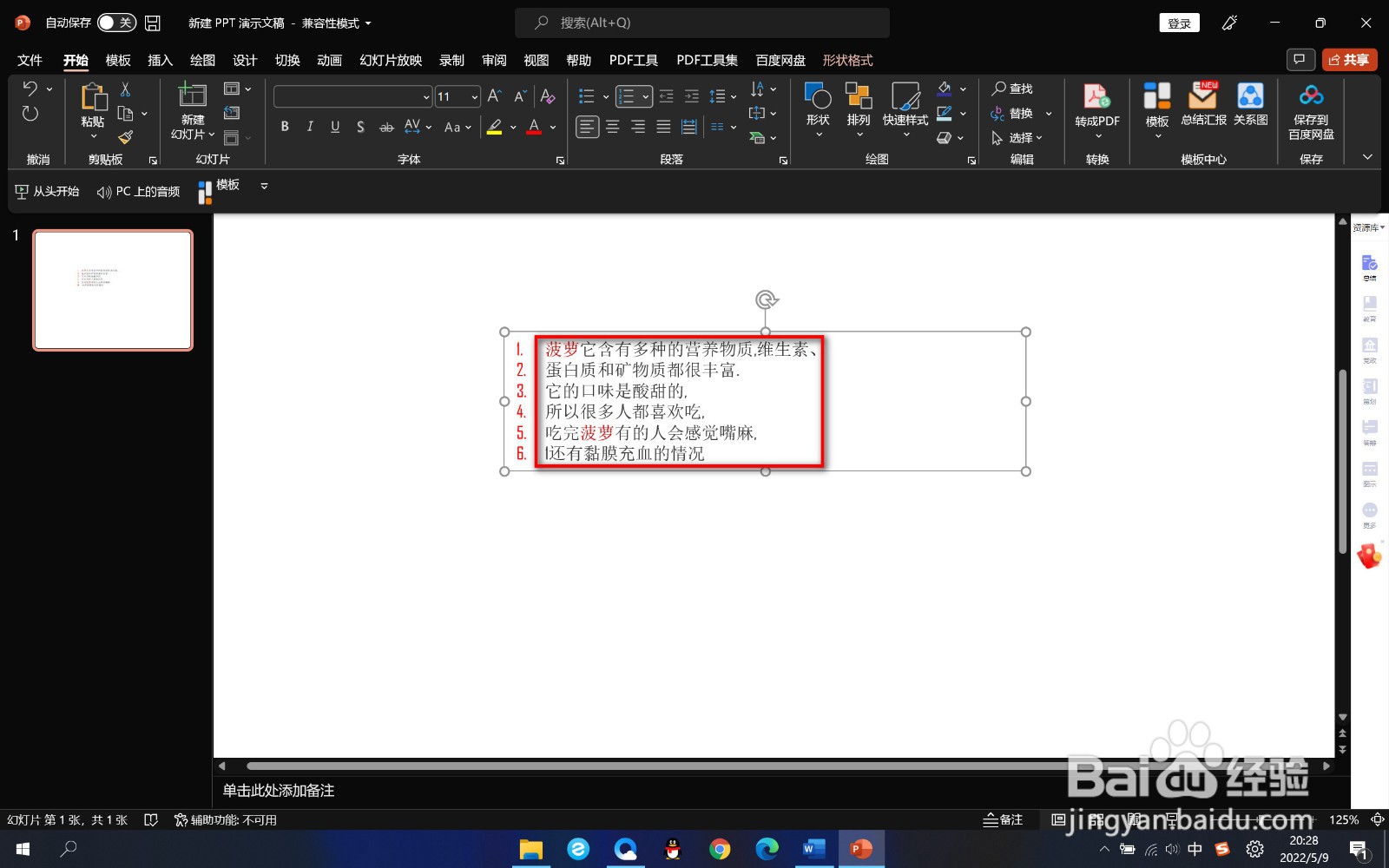Toggle Underline formatting
The height and width of the screenshot is (868, 1389).
click(335, 127)
